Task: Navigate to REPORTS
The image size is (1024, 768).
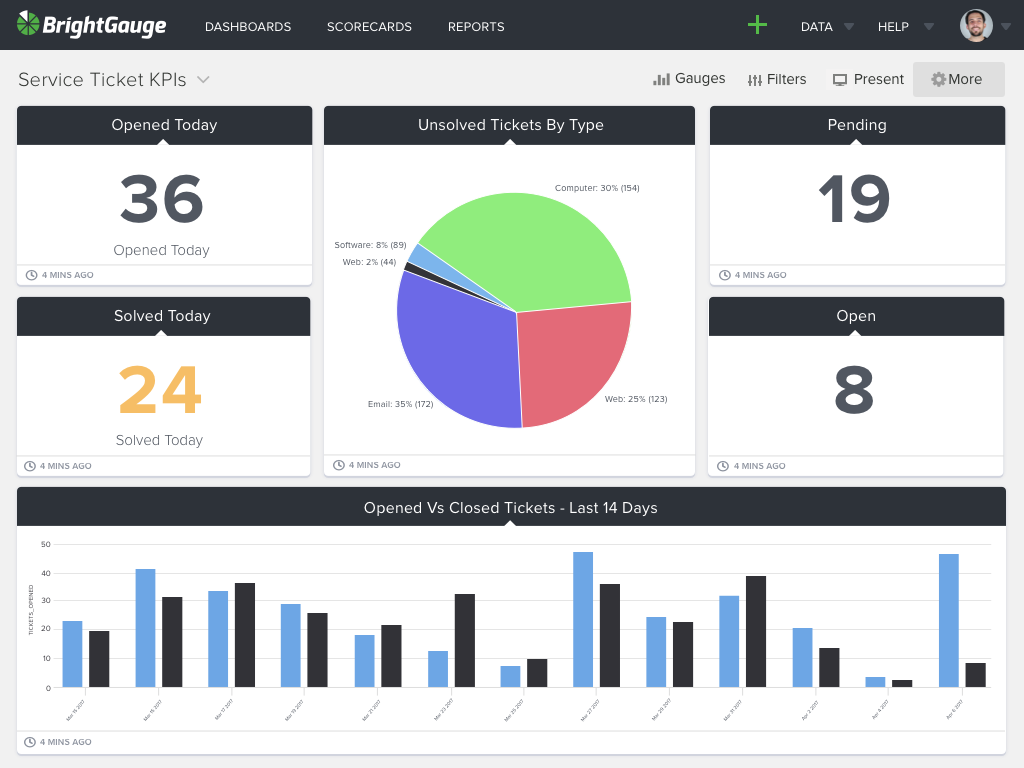Action: (x=476, y=27)
